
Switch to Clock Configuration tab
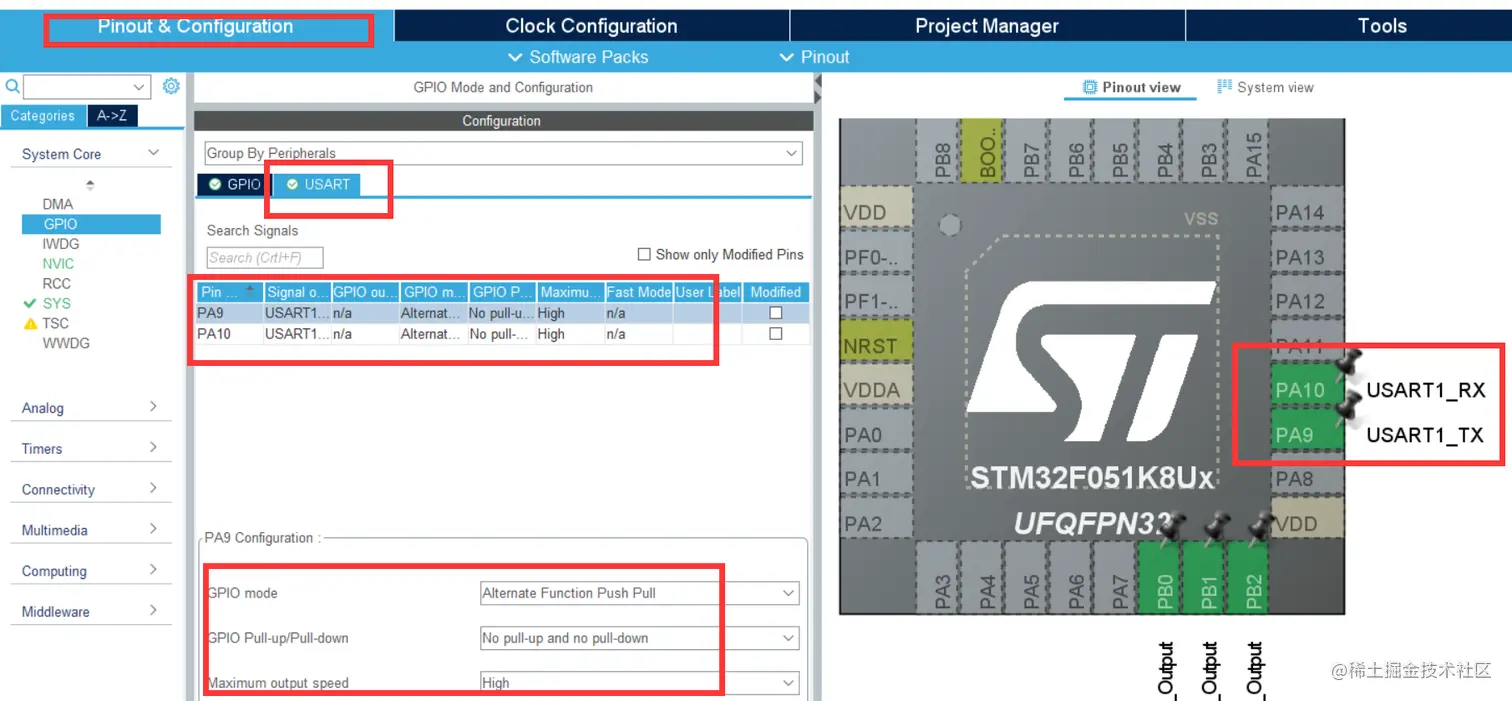coord(591,26)
